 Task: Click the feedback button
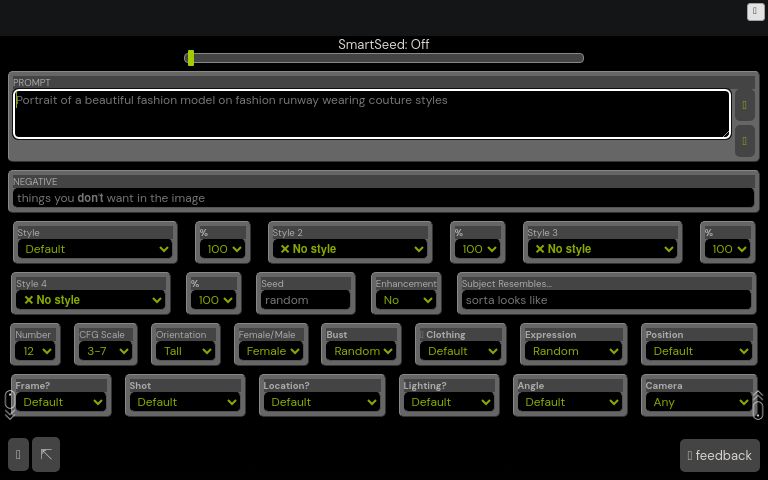(x=719, y=455)
